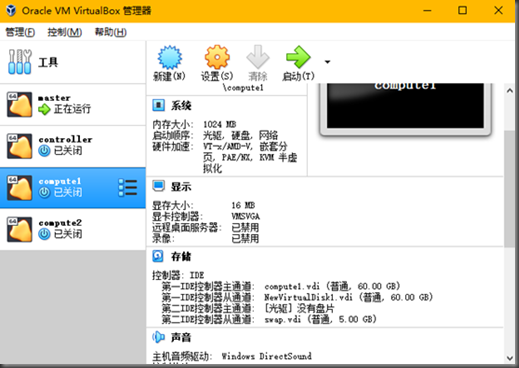
Task: Click the boot order value 光驱, 硬盘, 网络
Action: coord(240,135)
